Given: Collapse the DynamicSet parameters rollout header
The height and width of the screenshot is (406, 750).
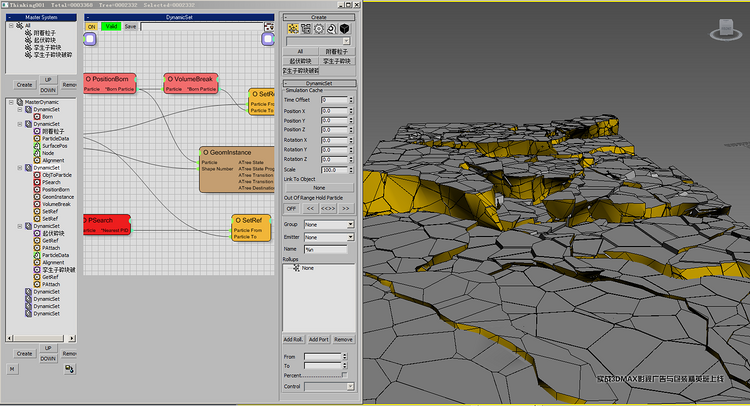Looking at the screenshot, I should pyautogui.click(x=319, y=83).
